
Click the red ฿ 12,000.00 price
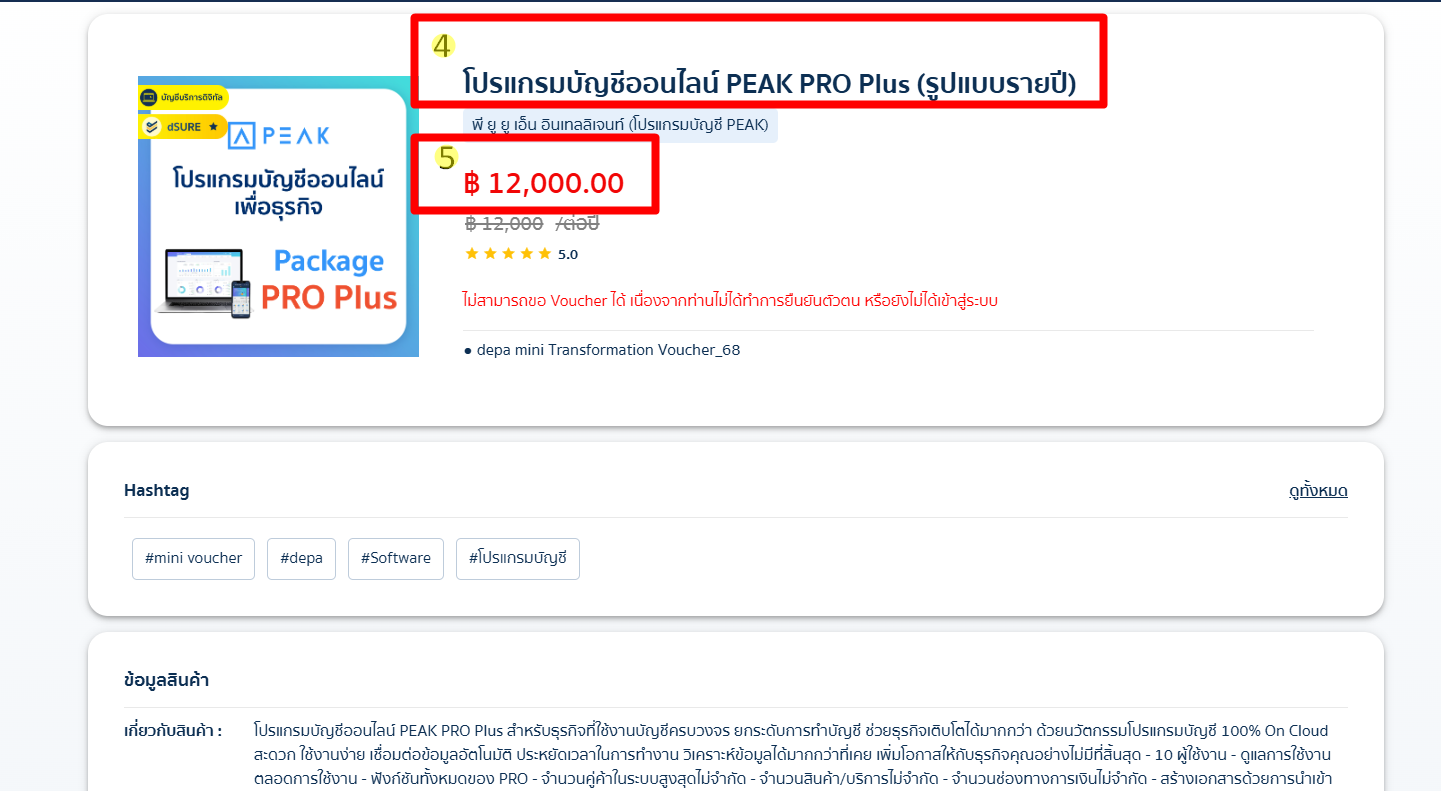click(544, 183)
